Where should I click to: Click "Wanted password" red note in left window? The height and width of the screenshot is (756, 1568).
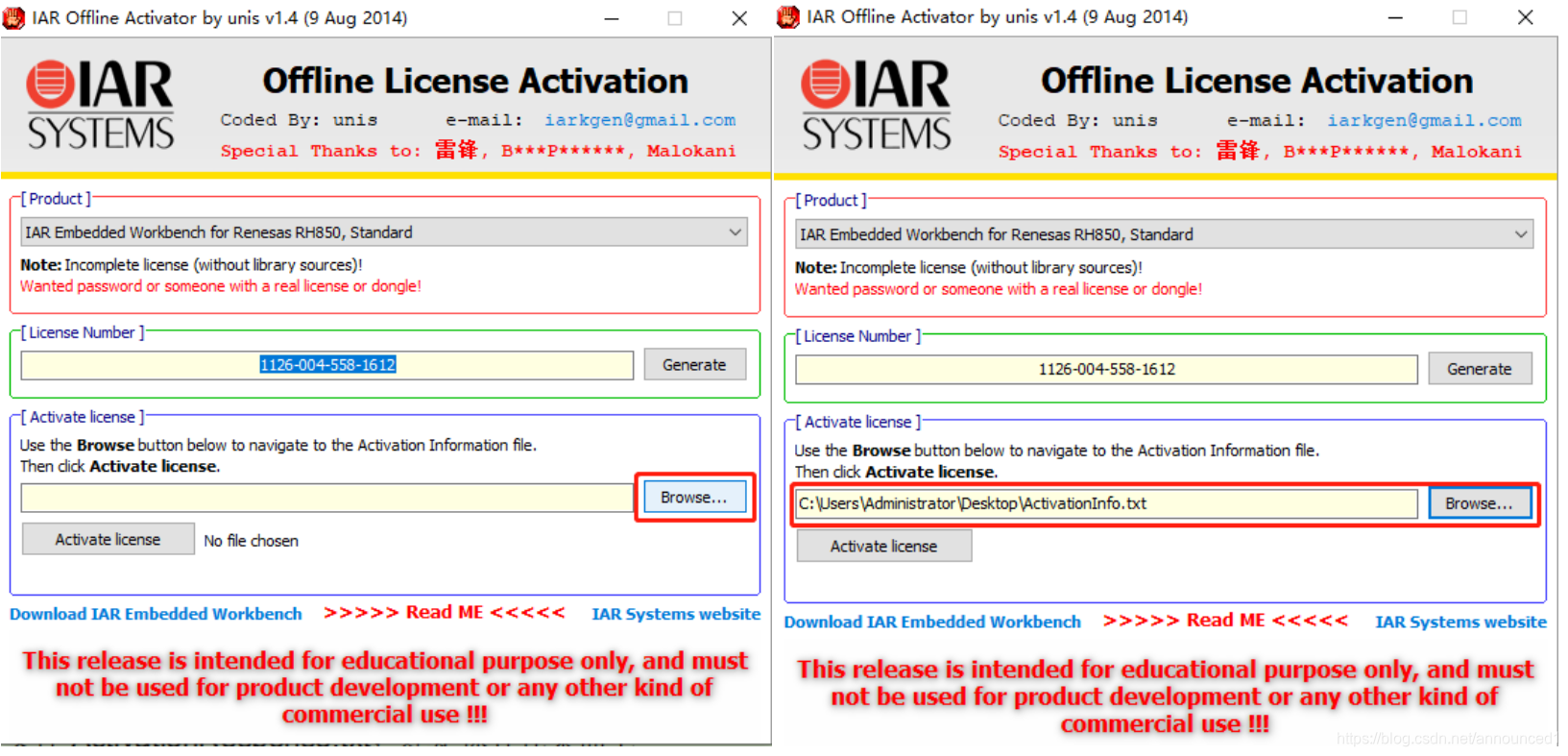(x=221, y=286)
